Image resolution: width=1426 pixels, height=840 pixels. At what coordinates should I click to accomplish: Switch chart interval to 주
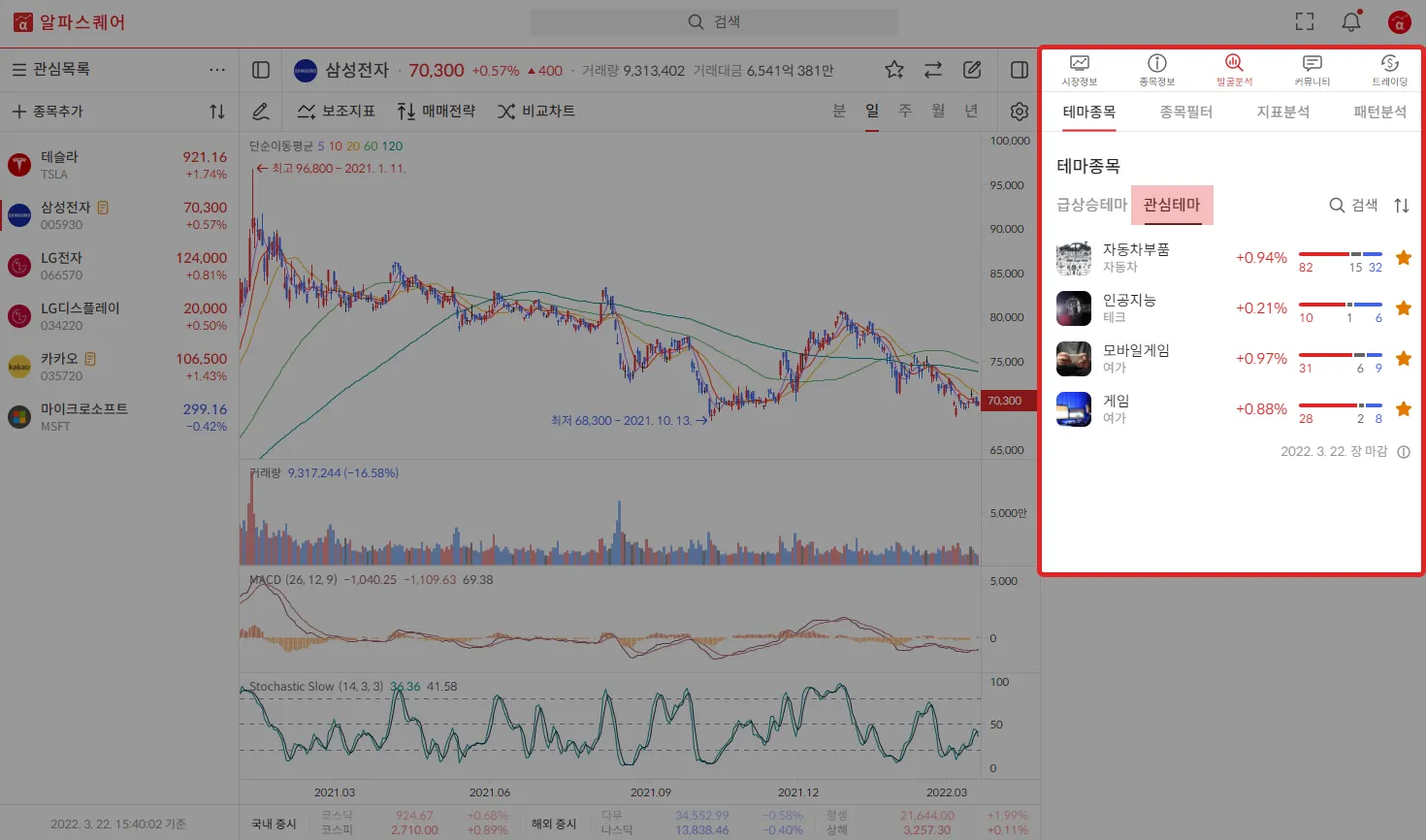(905, 111)
